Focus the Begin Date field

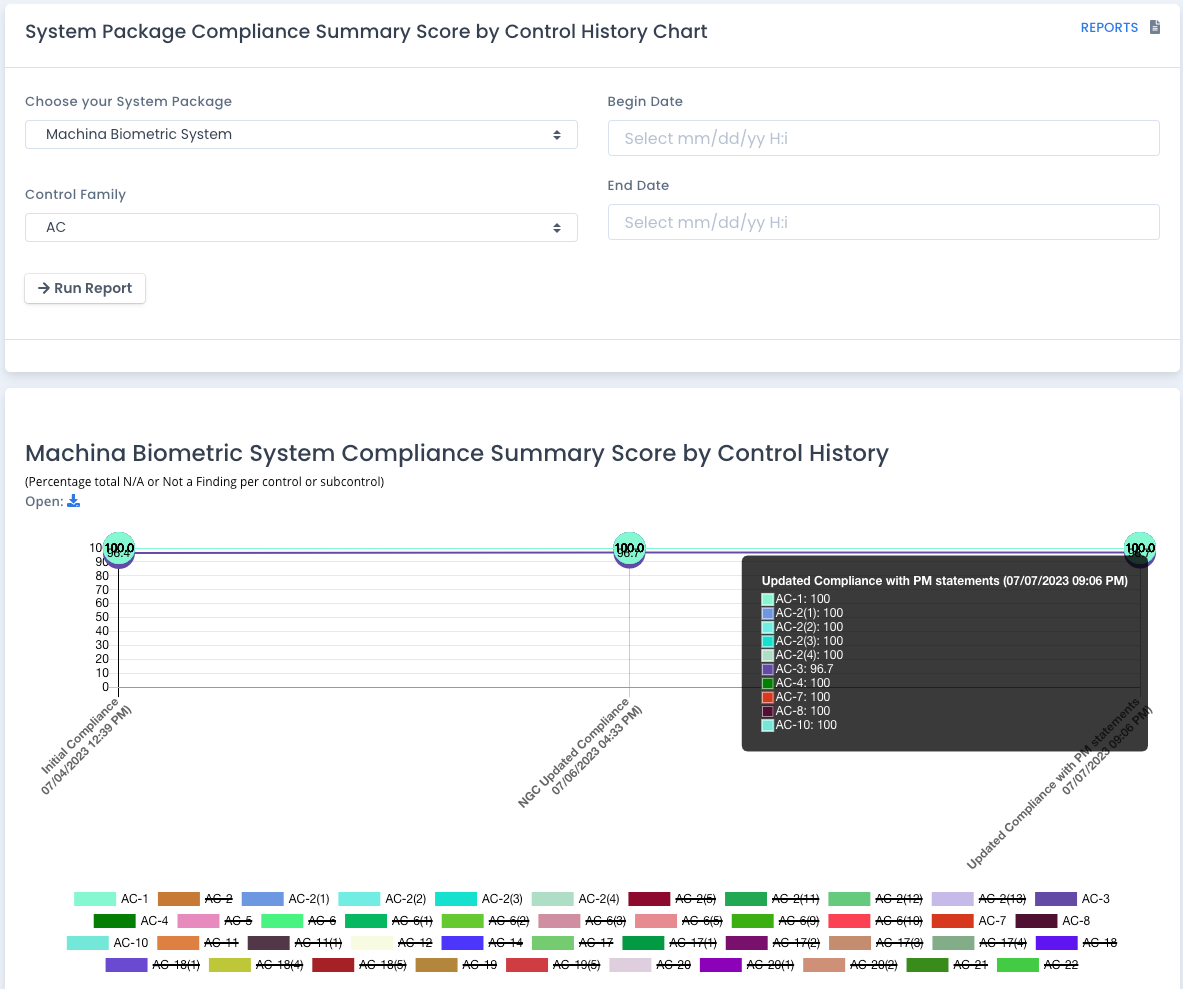(883, 138)
